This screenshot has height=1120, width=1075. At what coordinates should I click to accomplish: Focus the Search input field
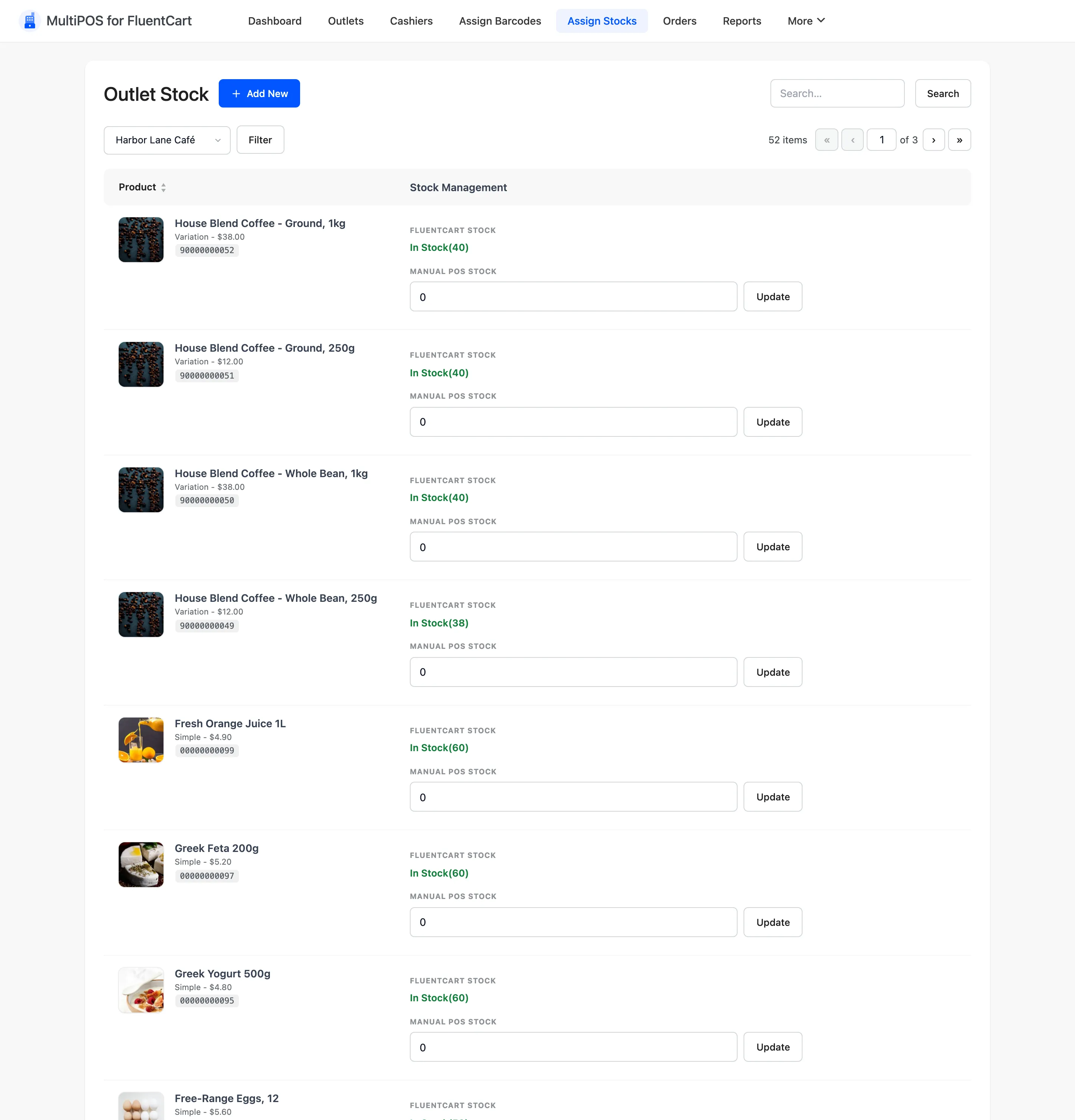click(x=837, y=93)
